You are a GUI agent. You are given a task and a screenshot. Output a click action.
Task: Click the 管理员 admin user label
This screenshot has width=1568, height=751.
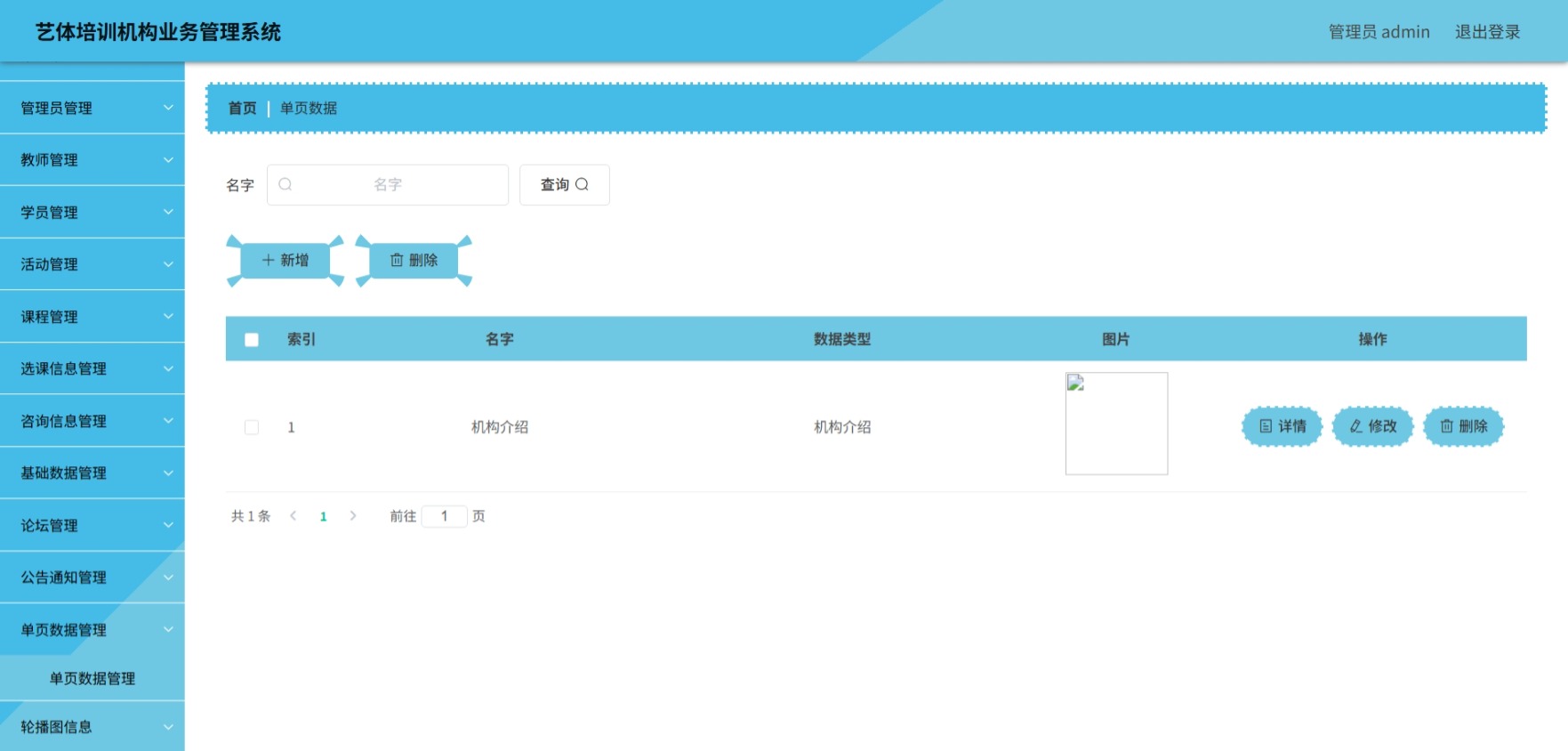(1379, 32)
